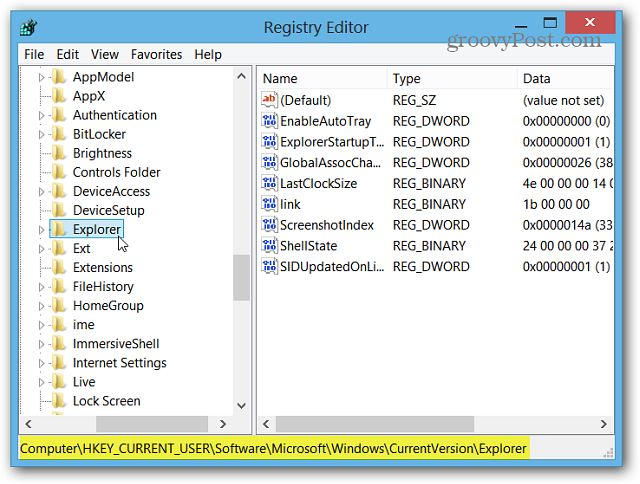This screenshot has width=640, height=484.
Task: Expand the FileHistory key
Action: click(41, 287)
